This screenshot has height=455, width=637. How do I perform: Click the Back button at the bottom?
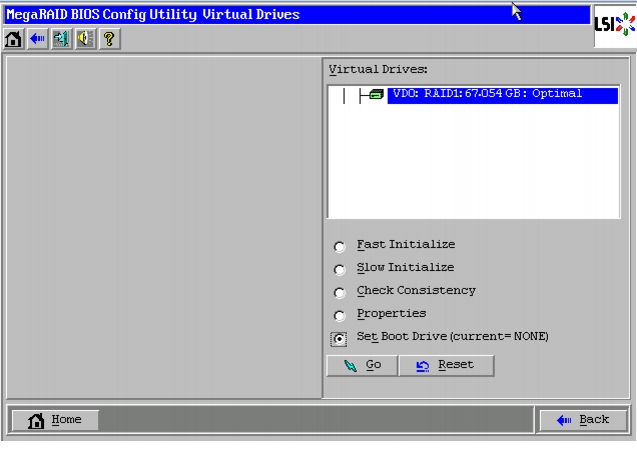pyautogui.click(x=583, y=420)
